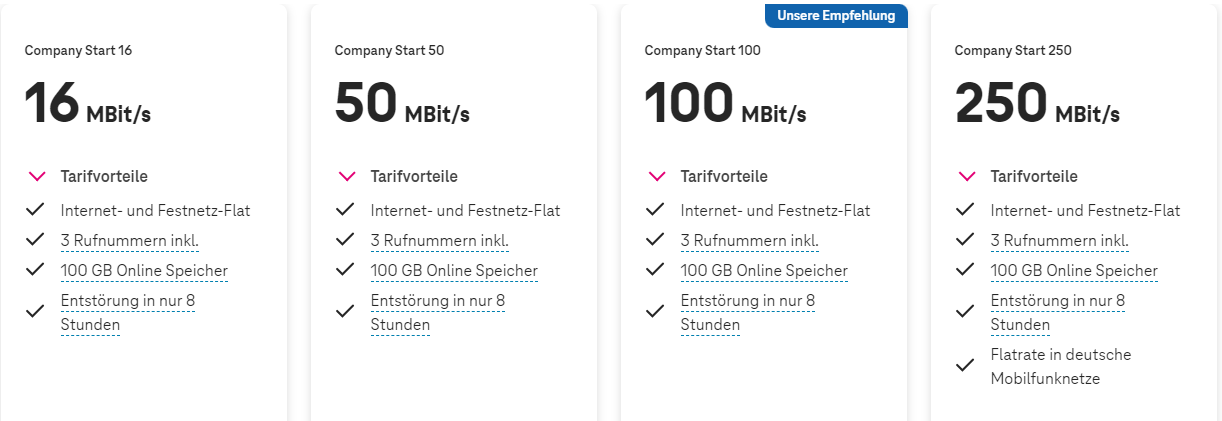Screen dimensions: 1222x421
Task: Collapse Tarifvorteile chevron in Company Start 16
Action: click(37, 177)
